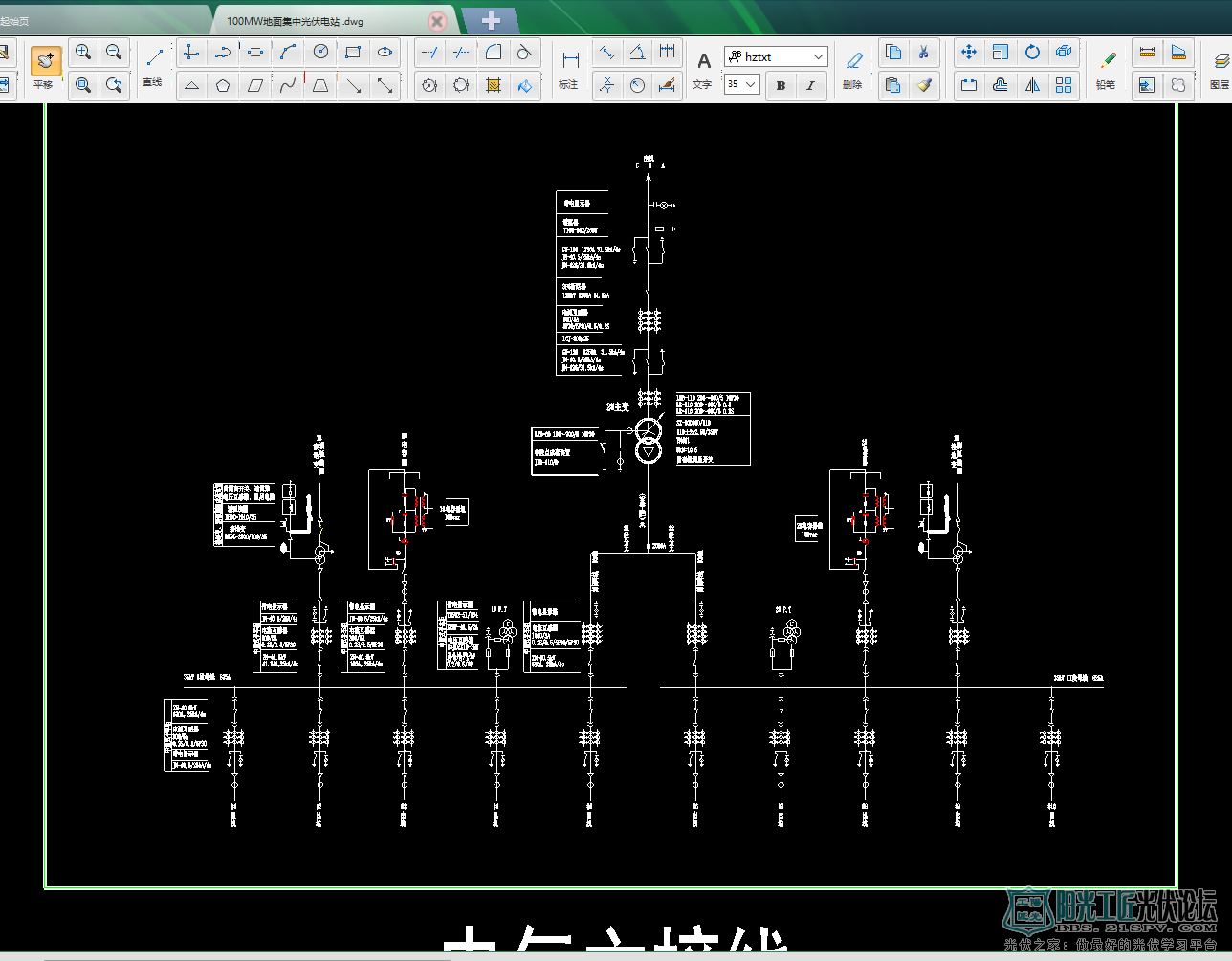Click the zoom out magnifier icon
The height and width of the screenshot is (961, 1232).
point(114,52)
